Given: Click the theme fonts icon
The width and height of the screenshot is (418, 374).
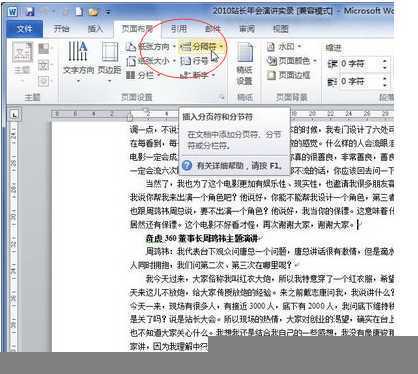Looking at the screenshot, I should [44, 65].
